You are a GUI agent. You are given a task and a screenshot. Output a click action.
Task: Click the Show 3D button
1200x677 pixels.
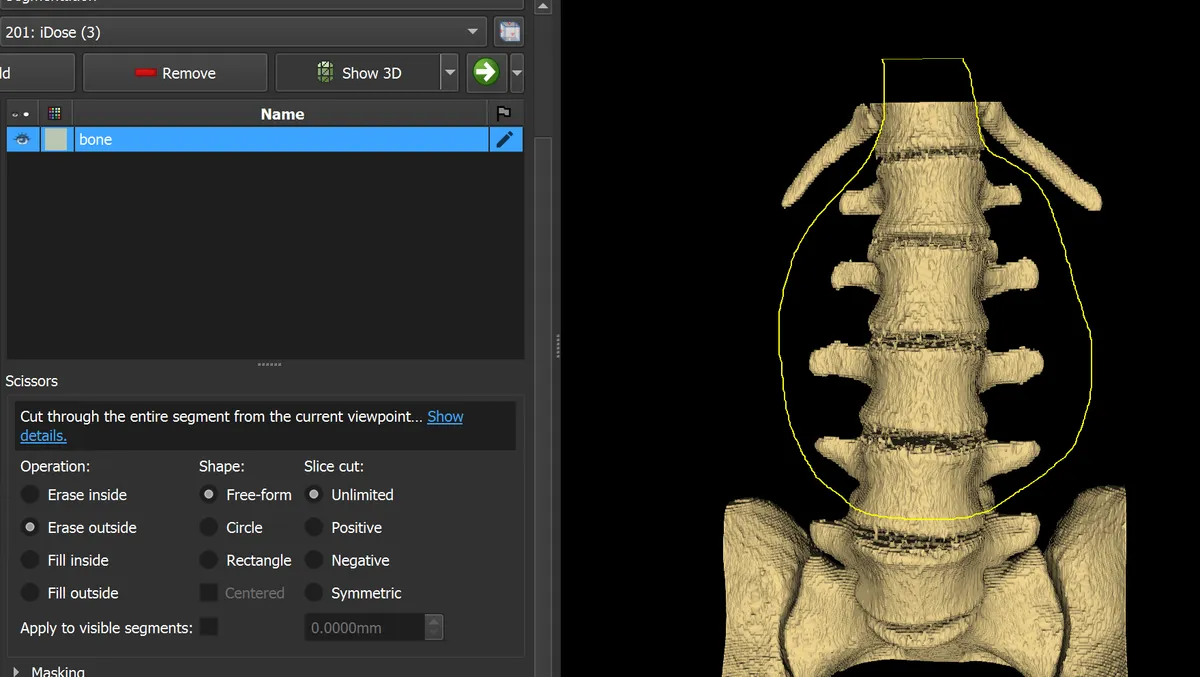tap(358, 73)
